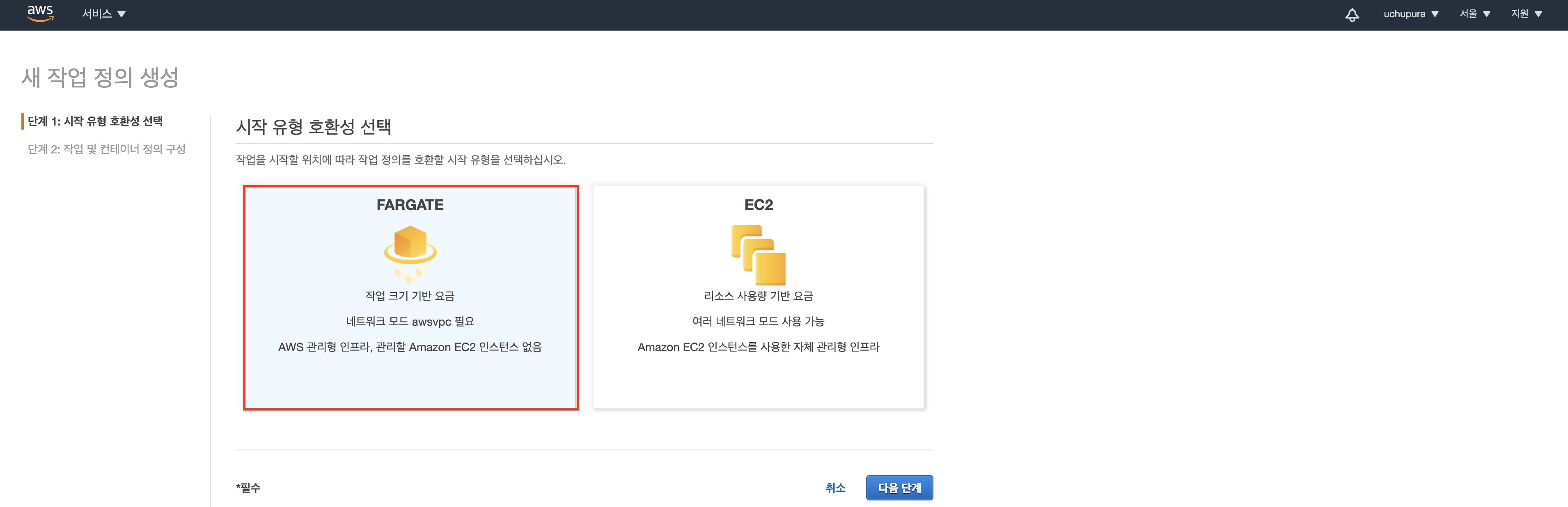
Task: Click the 다음 단계 next step button
Action: 899,488
